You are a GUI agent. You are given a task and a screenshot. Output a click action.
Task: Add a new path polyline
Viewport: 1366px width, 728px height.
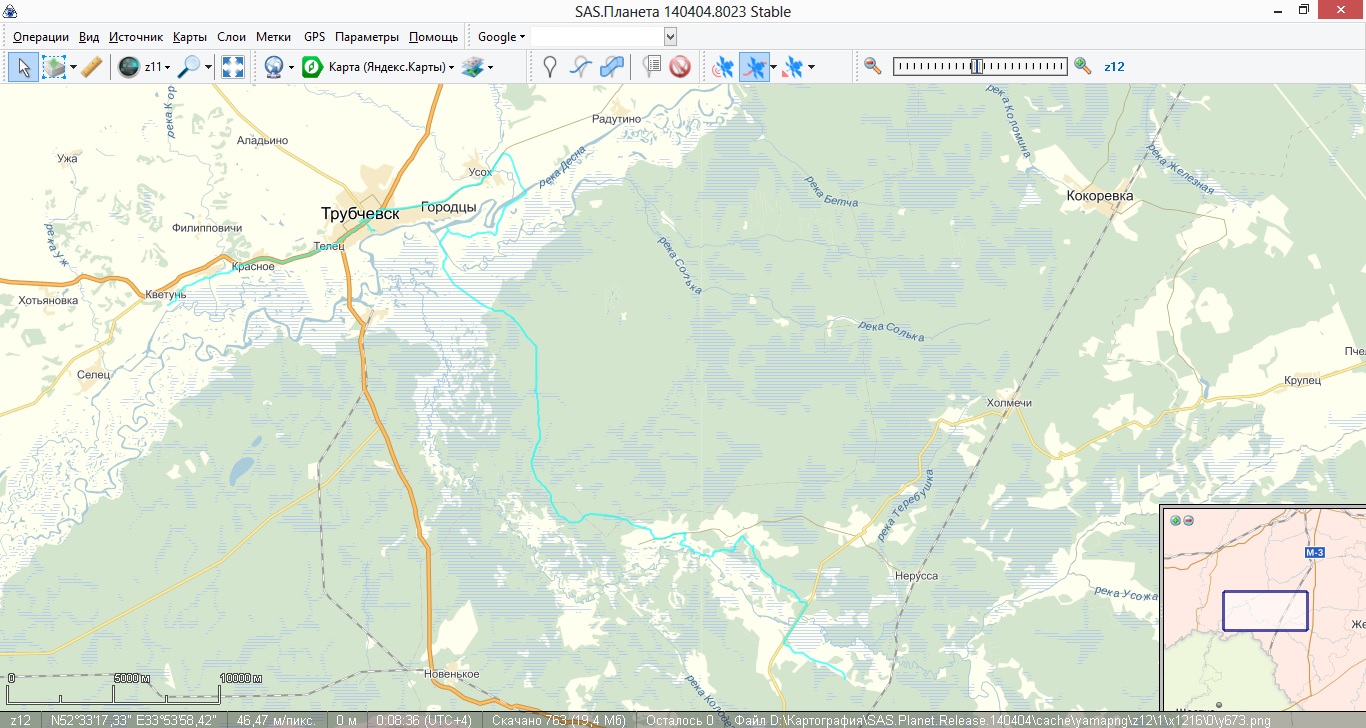(x=581, y=67)
